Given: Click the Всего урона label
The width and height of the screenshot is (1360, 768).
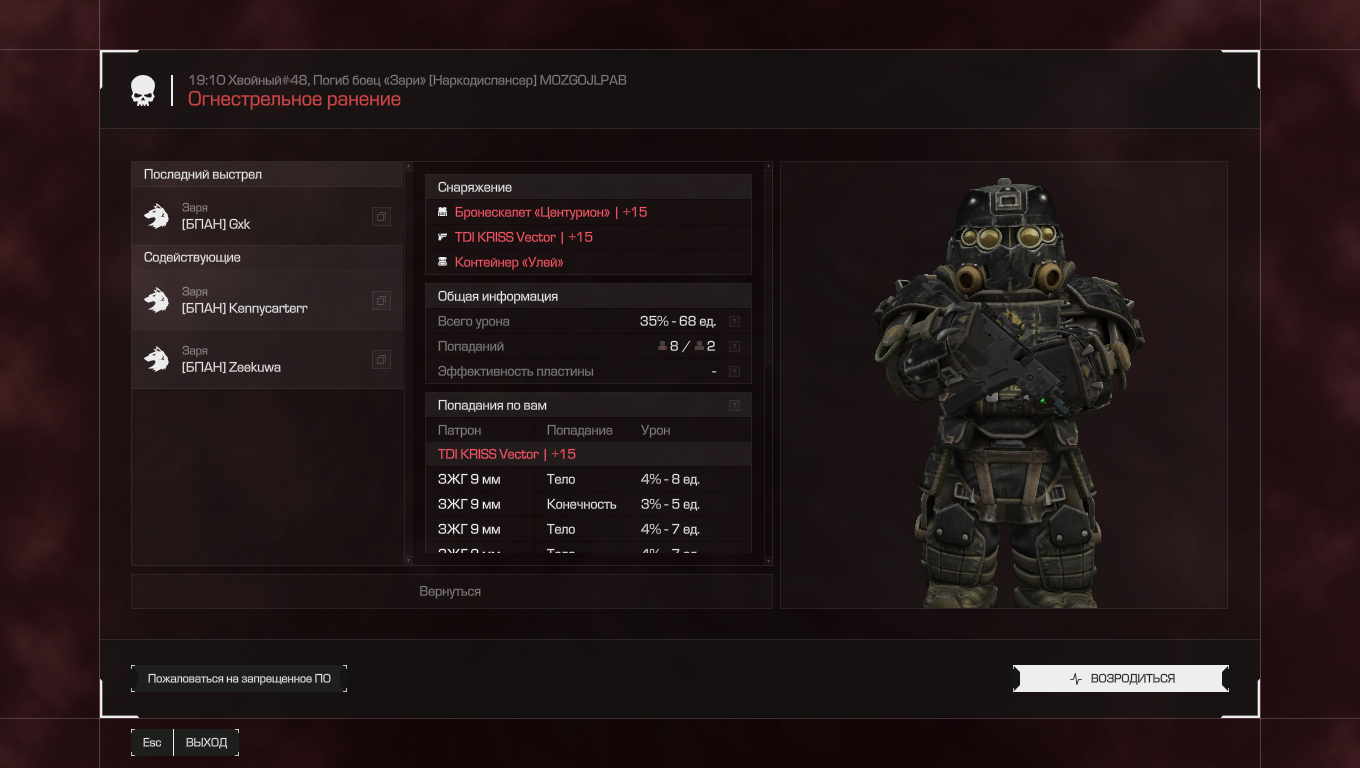Looking at the screenshot, I should (474, 321).
